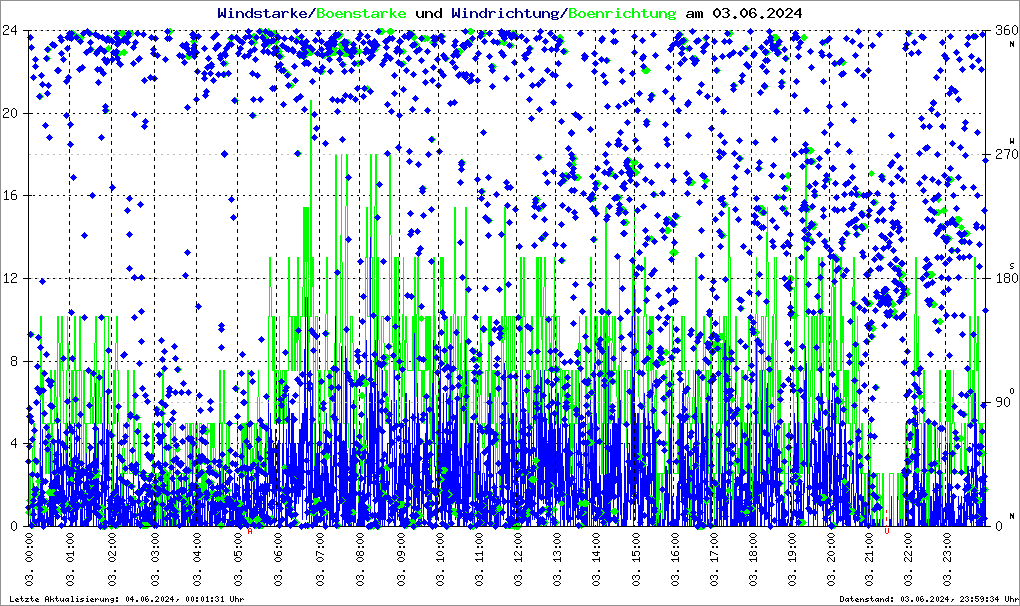This screenshot has height=606, width=1020.
Task: Click the 24 label on the wind speed axis
Action: pyautogui.click(x=9, y=30)
